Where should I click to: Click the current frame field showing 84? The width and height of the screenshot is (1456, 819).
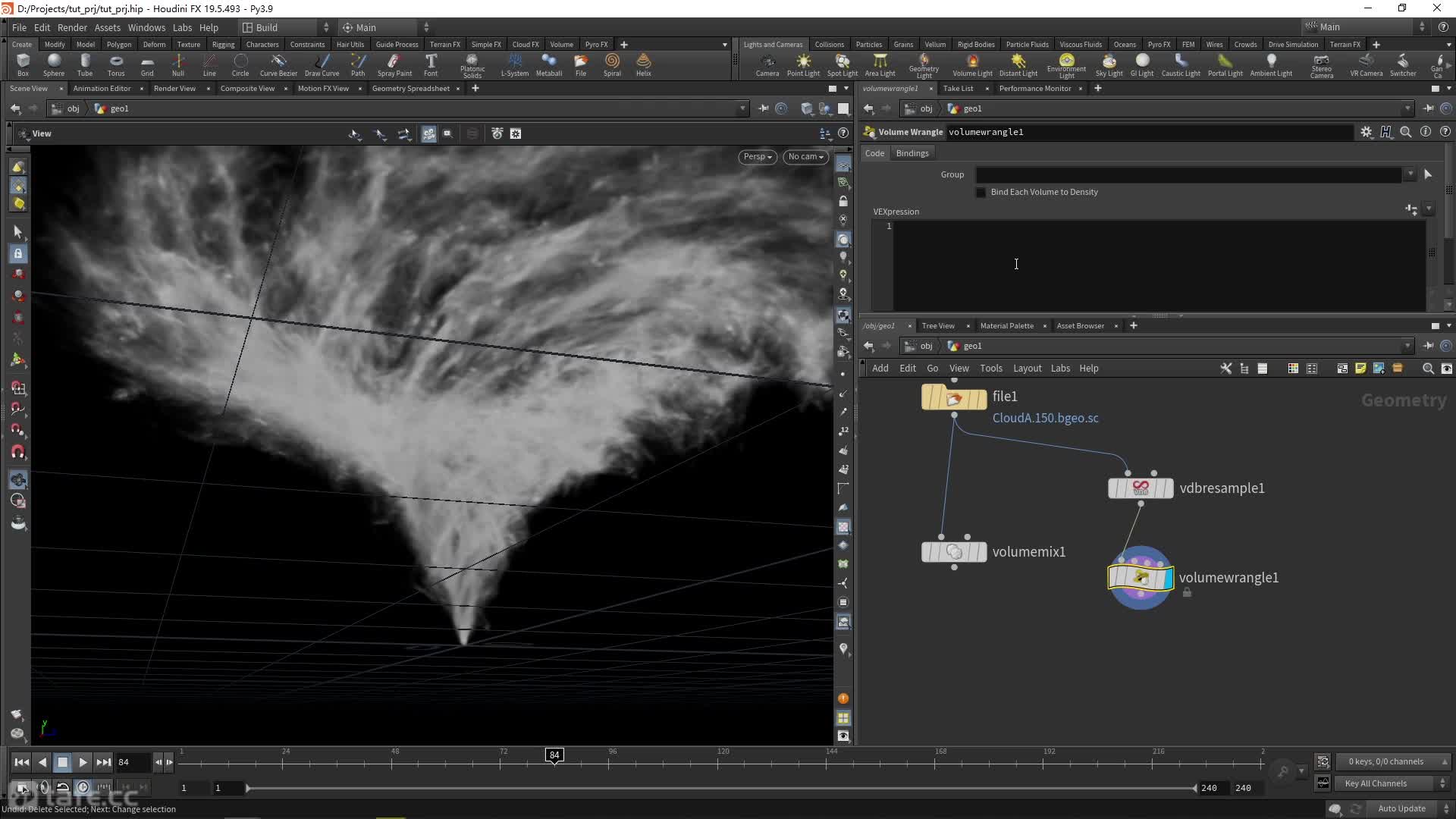coord(133,762)
